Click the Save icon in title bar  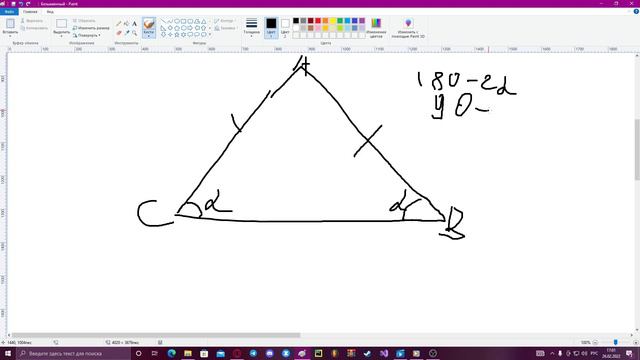(13, 4)
